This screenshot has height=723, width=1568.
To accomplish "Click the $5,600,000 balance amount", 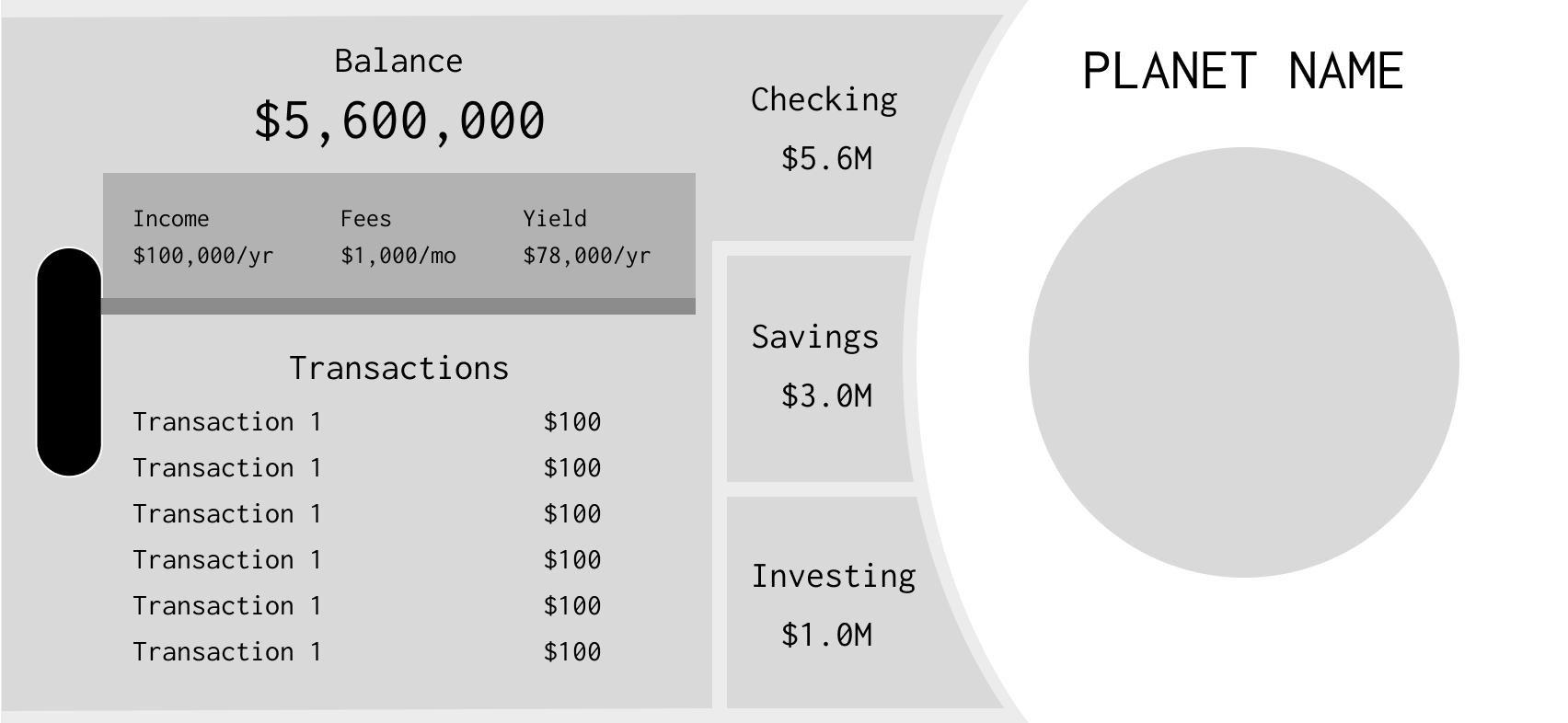I will 399,120.
